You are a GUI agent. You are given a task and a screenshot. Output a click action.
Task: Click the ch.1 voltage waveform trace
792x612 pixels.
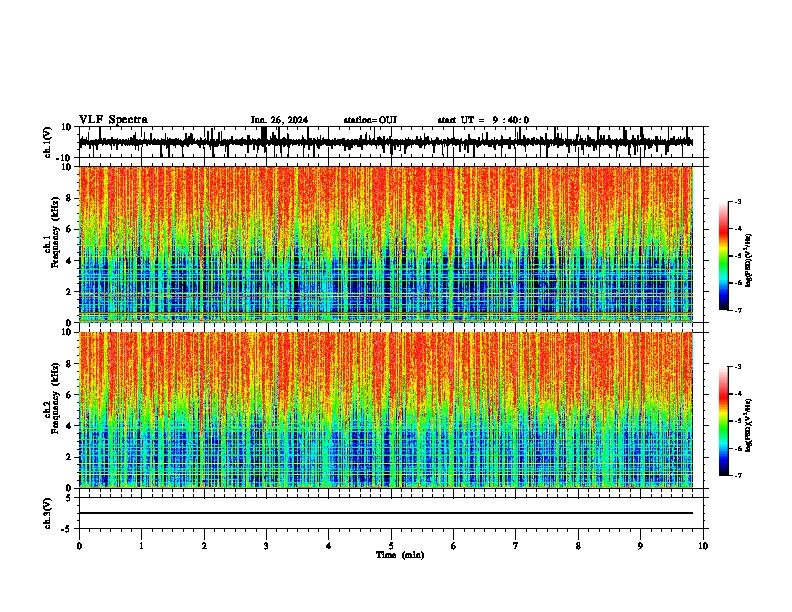click(x=386, y=142)
